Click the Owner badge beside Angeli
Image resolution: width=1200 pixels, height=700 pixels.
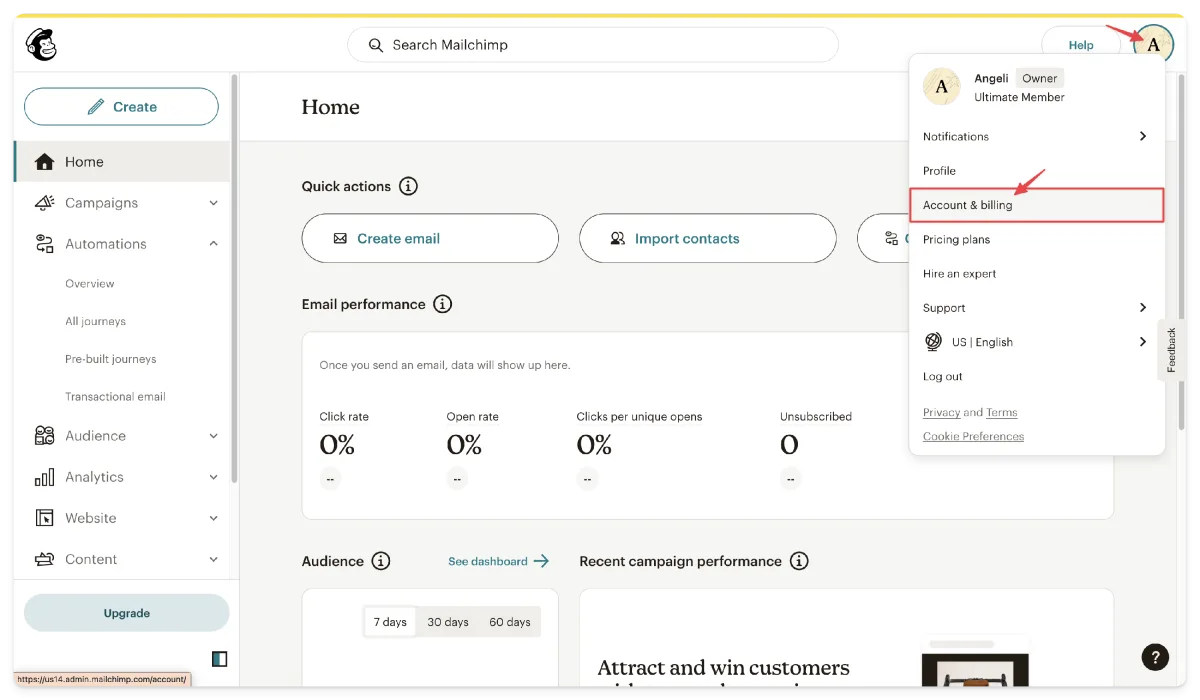point(1040,78)
